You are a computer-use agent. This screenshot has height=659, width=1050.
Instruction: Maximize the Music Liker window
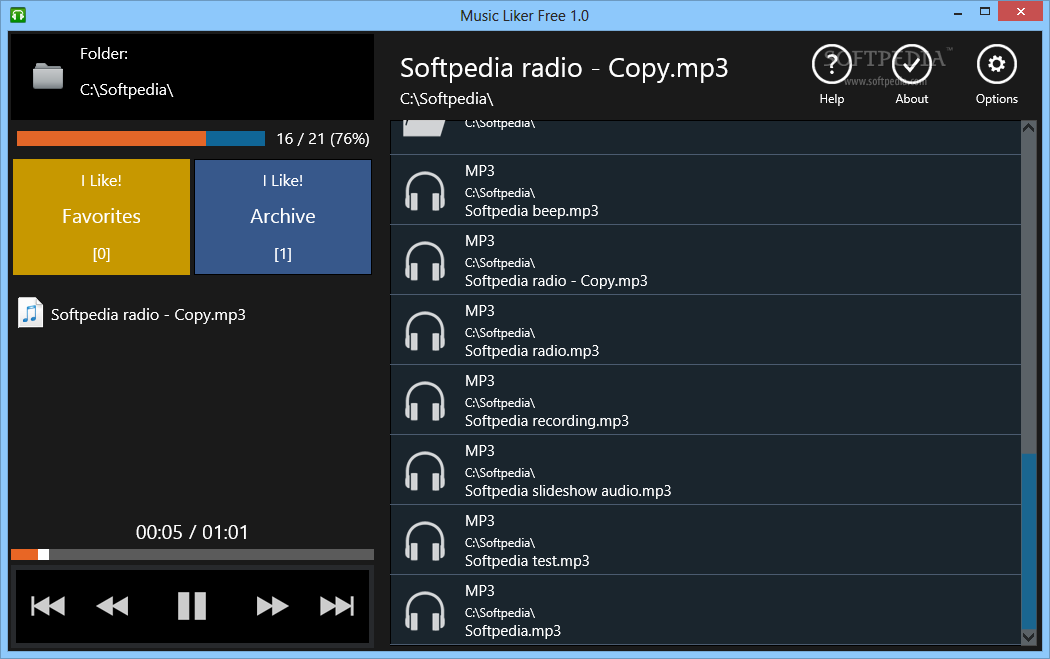pos(984,12)
